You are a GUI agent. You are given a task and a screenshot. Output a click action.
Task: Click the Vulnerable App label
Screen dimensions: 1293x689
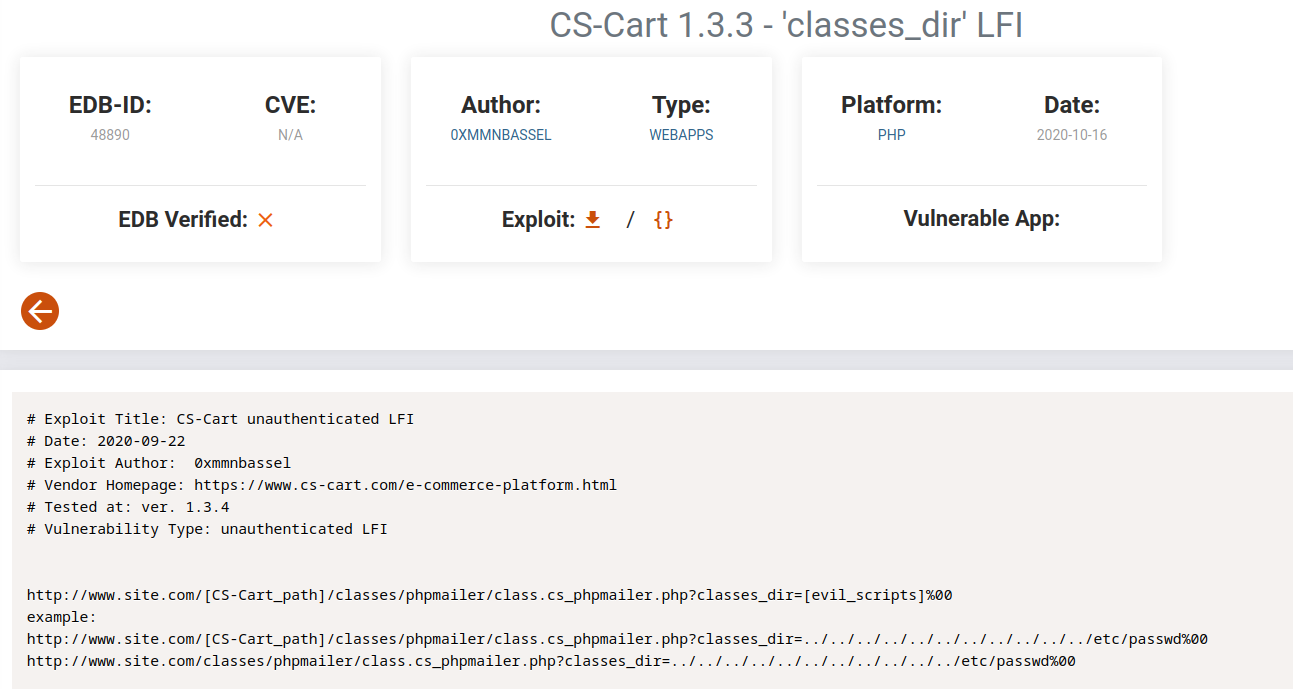982,219
